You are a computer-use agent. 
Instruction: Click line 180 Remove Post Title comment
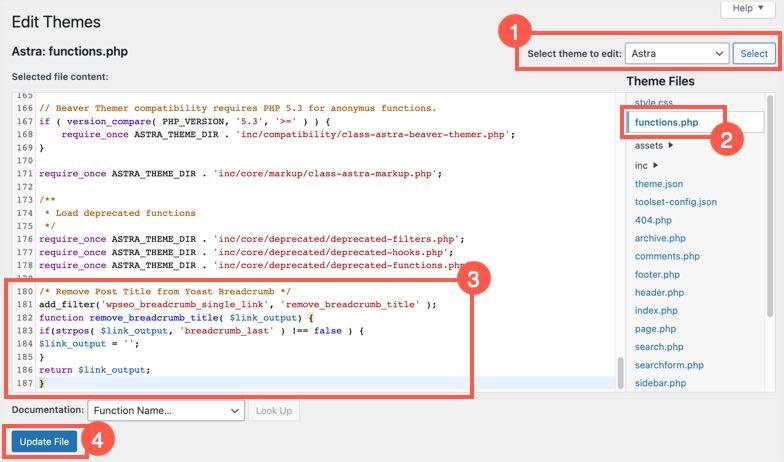pyautogui.click(x=165, y=292)
